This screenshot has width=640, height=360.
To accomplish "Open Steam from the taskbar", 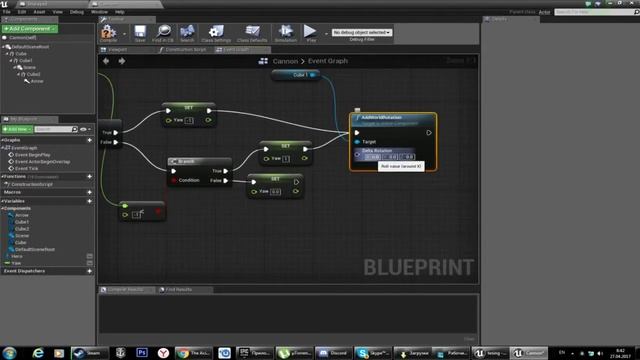I will point(89,353).
